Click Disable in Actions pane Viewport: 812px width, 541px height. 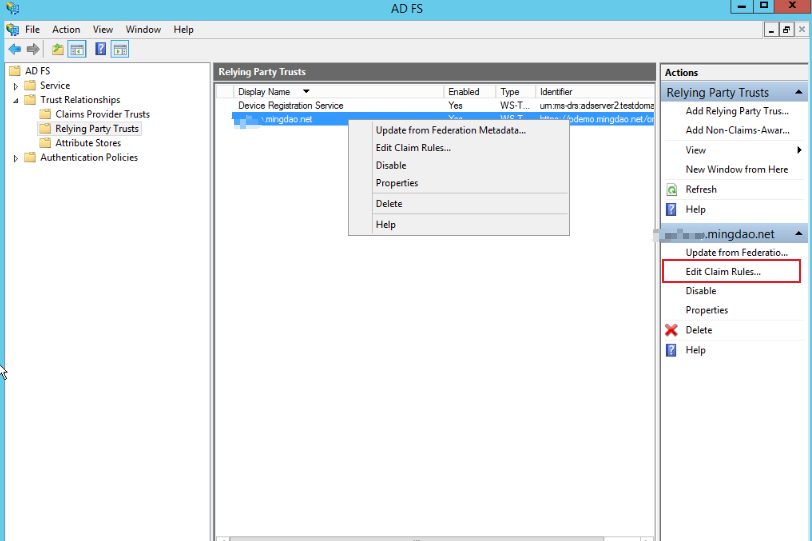click(701, 291)
